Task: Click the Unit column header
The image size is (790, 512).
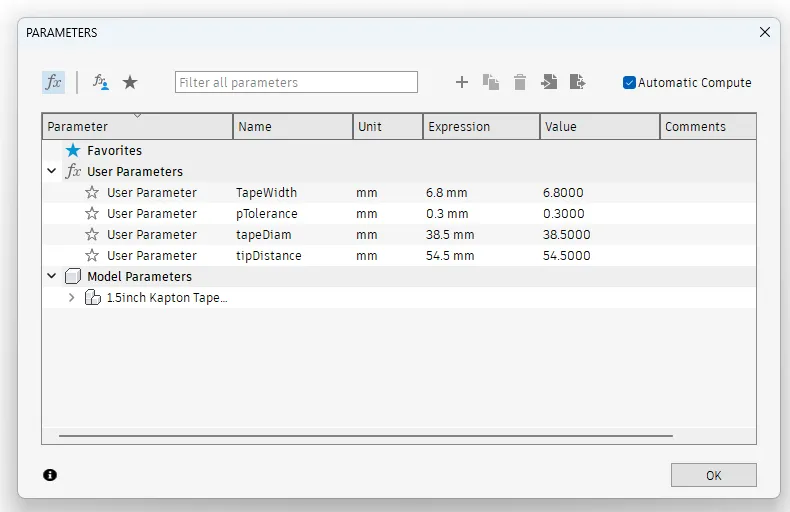Action: 388,126
